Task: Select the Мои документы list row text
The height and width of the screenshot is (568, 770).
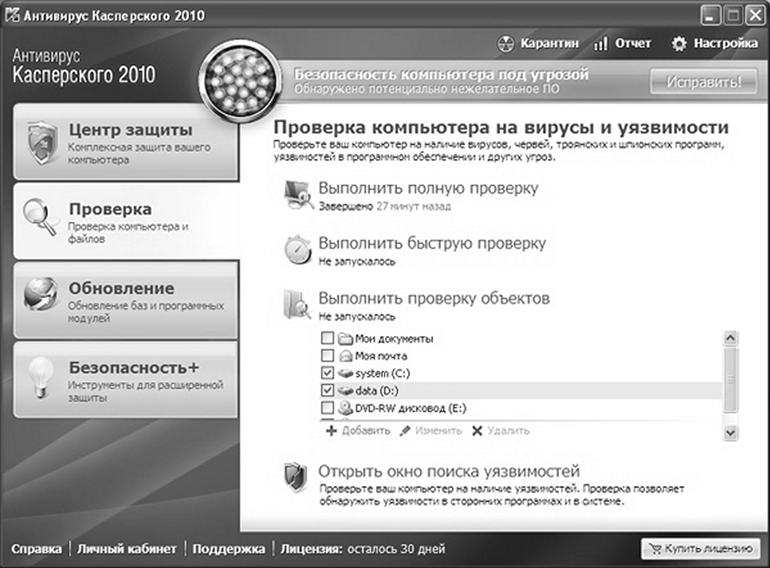Action: point(394,339)
